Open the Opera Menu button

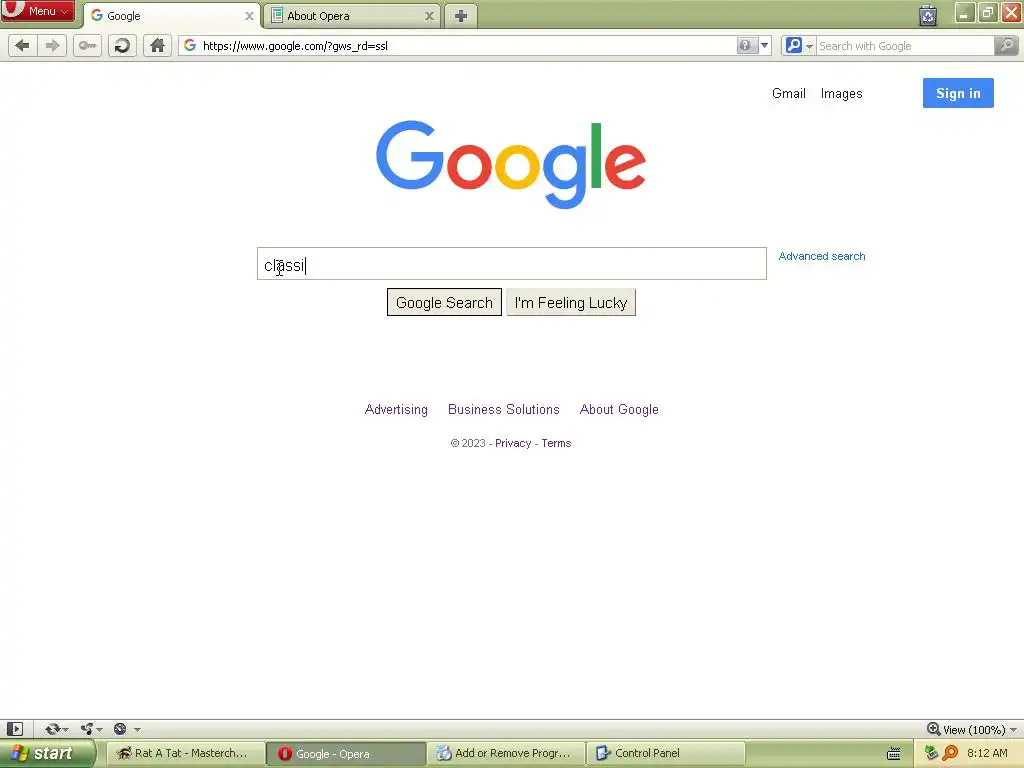(x=37, y=10)
